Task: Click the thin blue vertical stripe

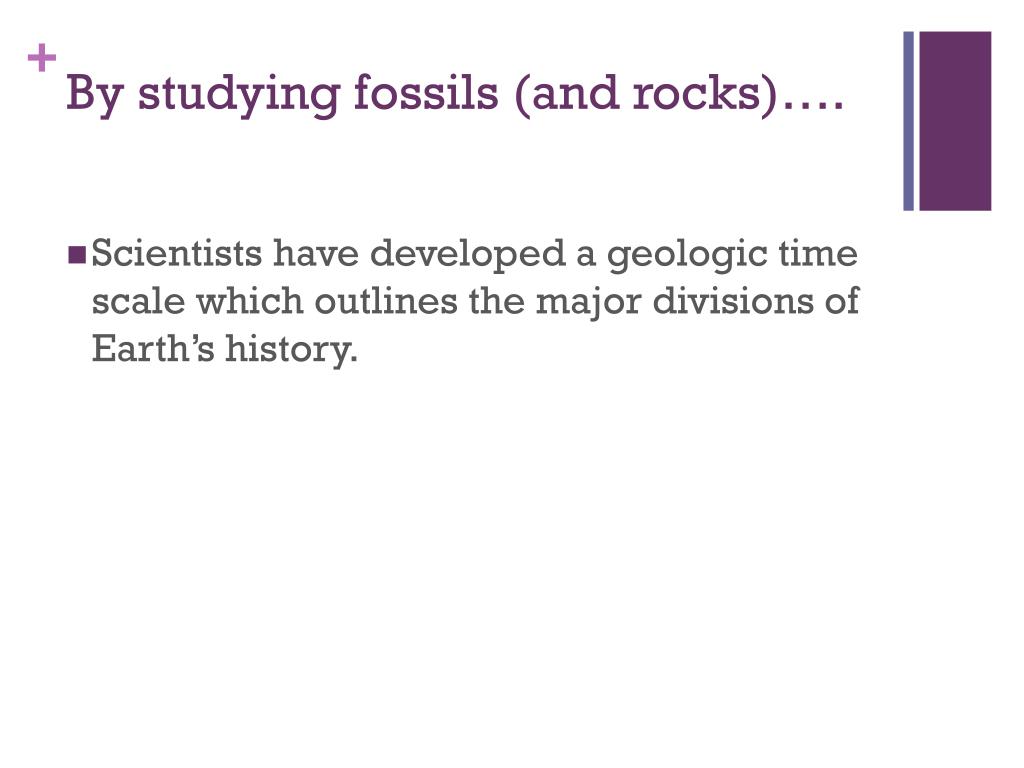Action: 908,121
